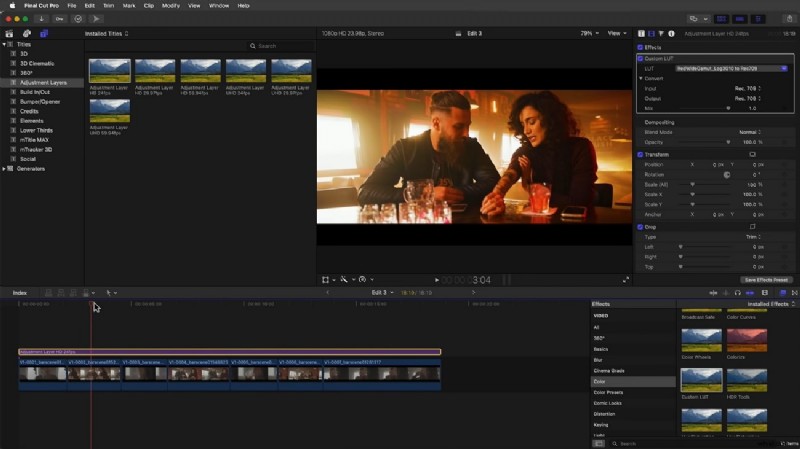
Task: Open the Trim menu
Action: (x=109, y=6)
